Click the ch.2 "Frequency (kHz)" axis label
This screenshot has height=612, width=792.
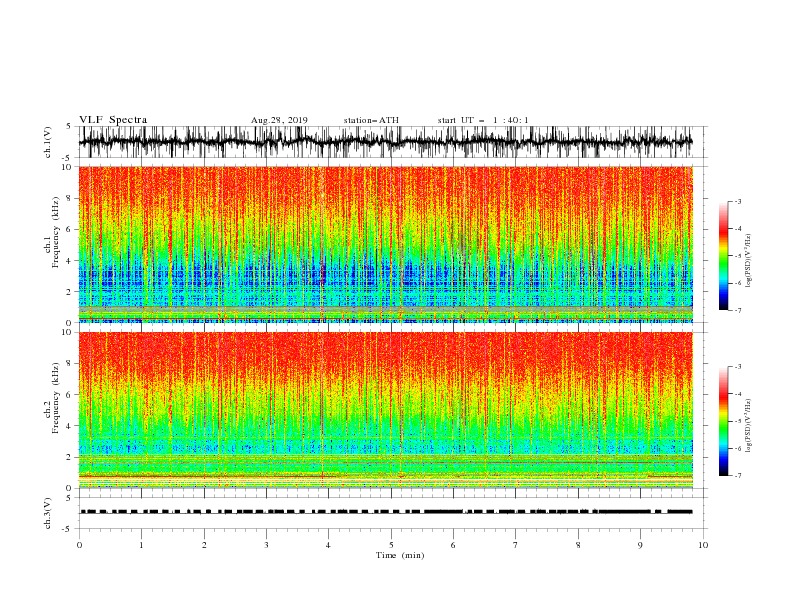55,398
